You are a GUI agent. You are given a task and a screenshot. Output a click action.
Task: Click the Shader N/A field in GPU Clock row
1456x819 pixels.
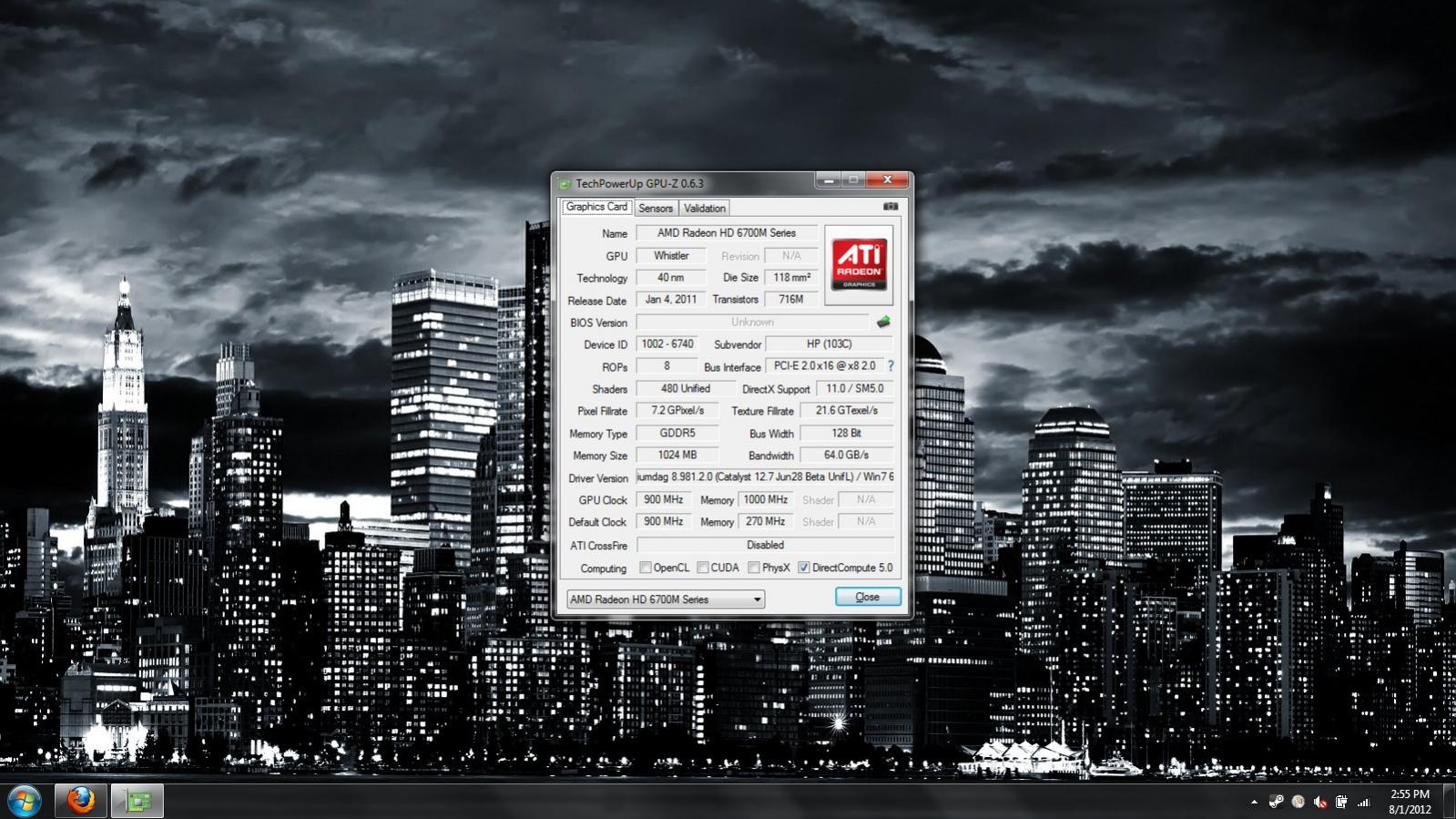point(866,500)
